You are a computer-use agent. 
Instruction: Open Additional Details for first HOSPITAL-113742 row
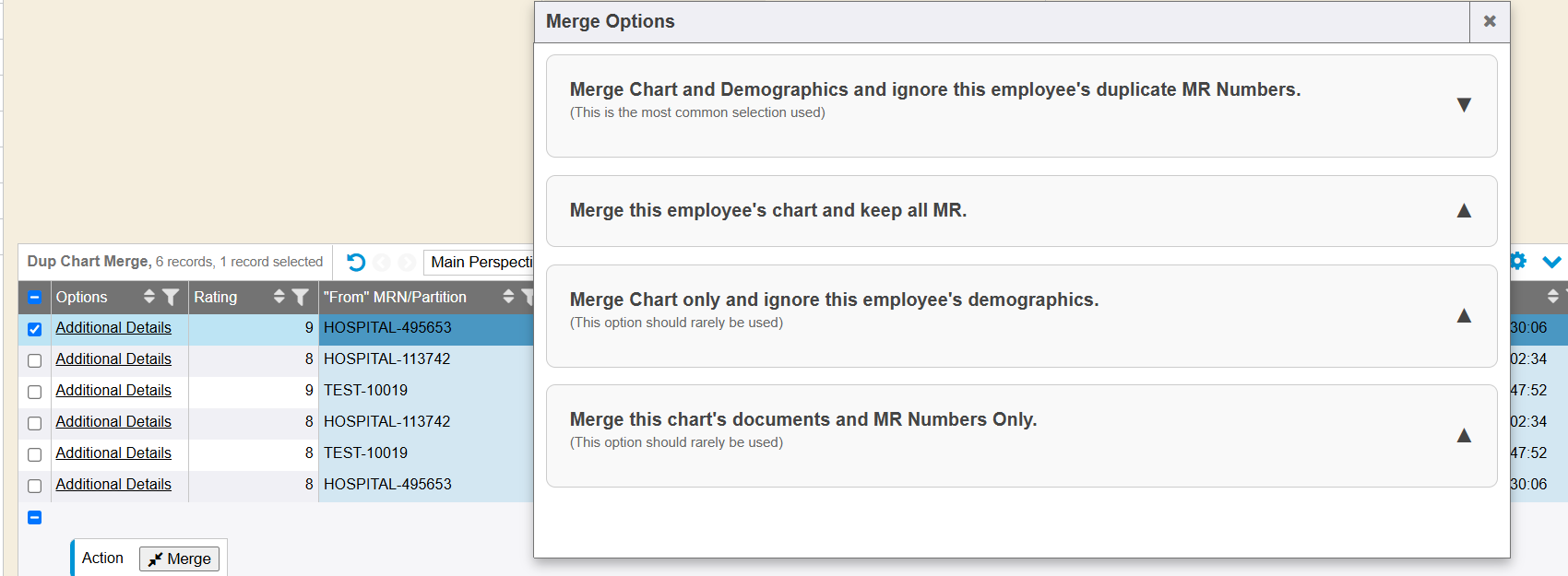click(113, 359)
